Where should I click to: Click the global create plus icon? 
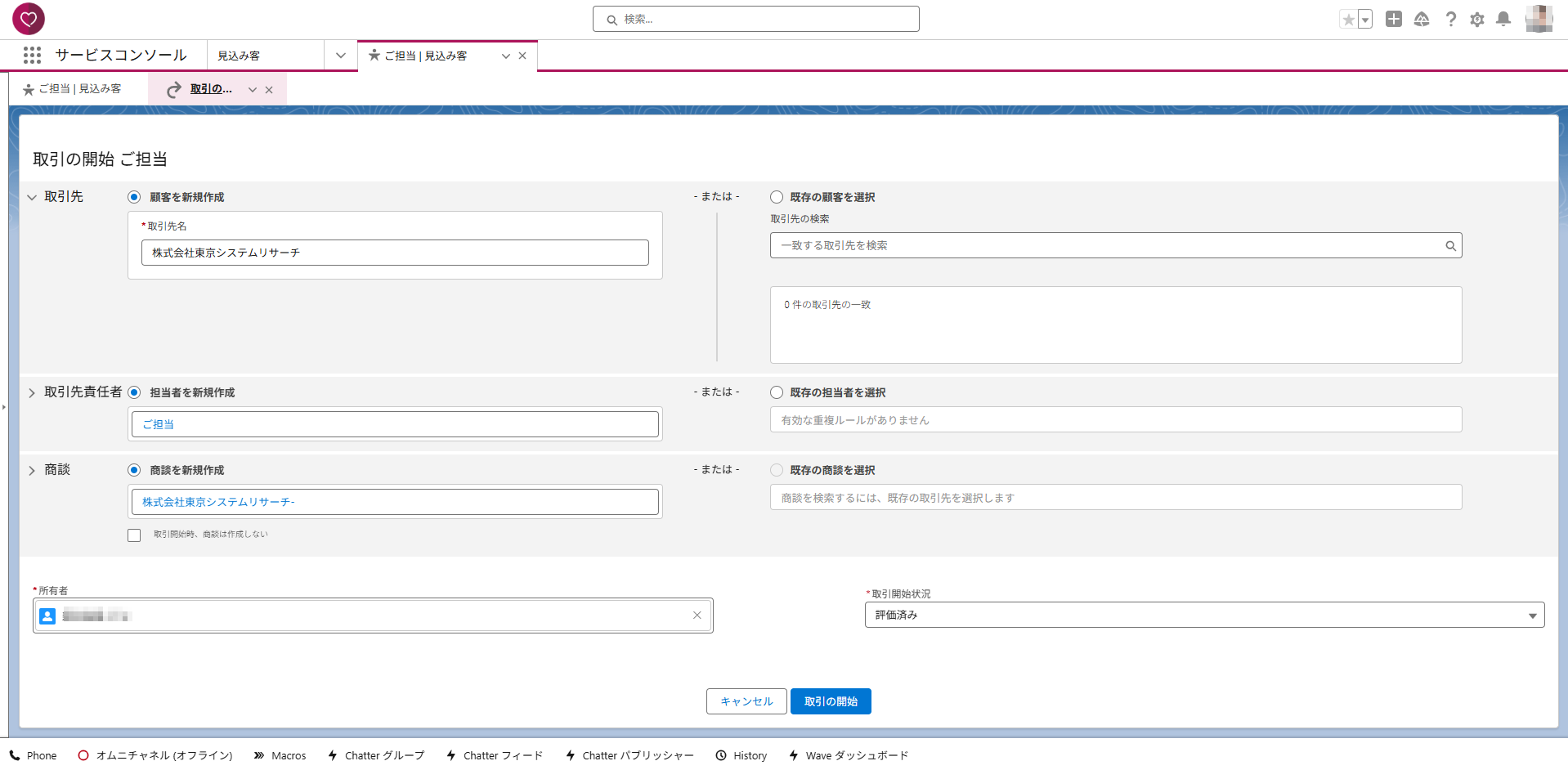point(1394,19)
